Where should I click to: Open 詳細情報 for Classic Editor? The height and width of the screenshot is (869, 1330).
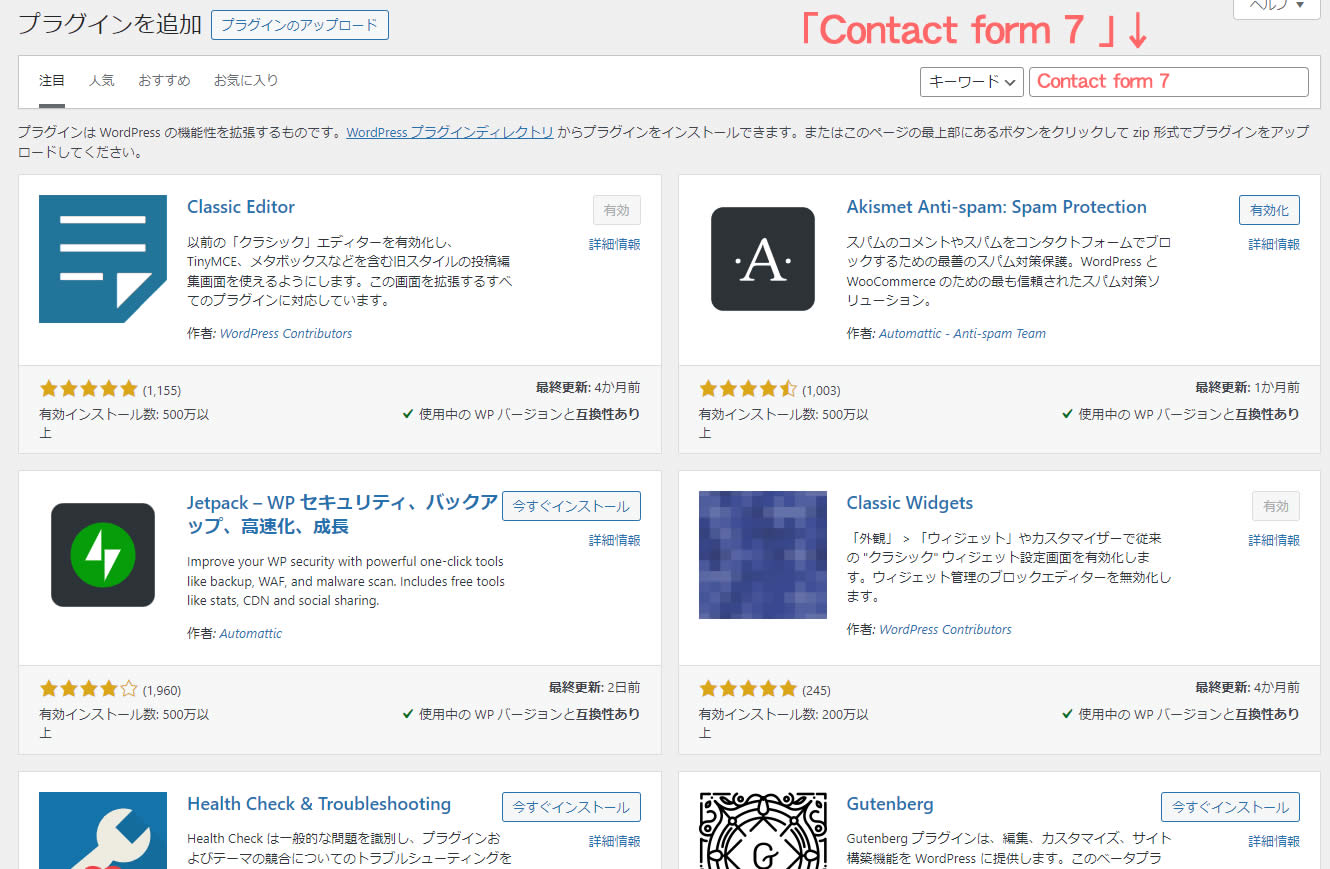(x=615, y=244)
